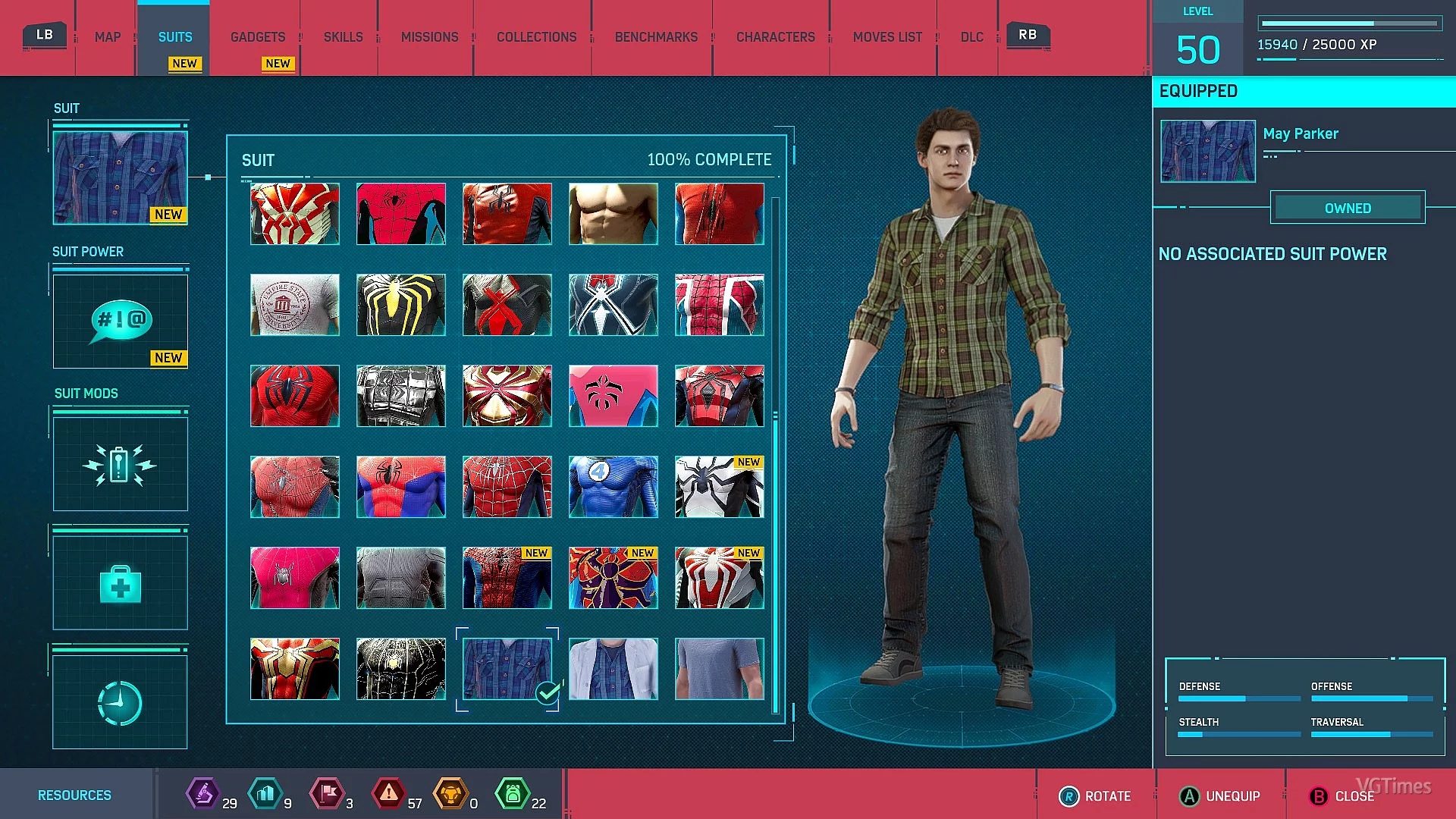Image resolution: width=1456 pixels, height=819 pixels.
Task: Open the DLC tab
Action: 971,37
